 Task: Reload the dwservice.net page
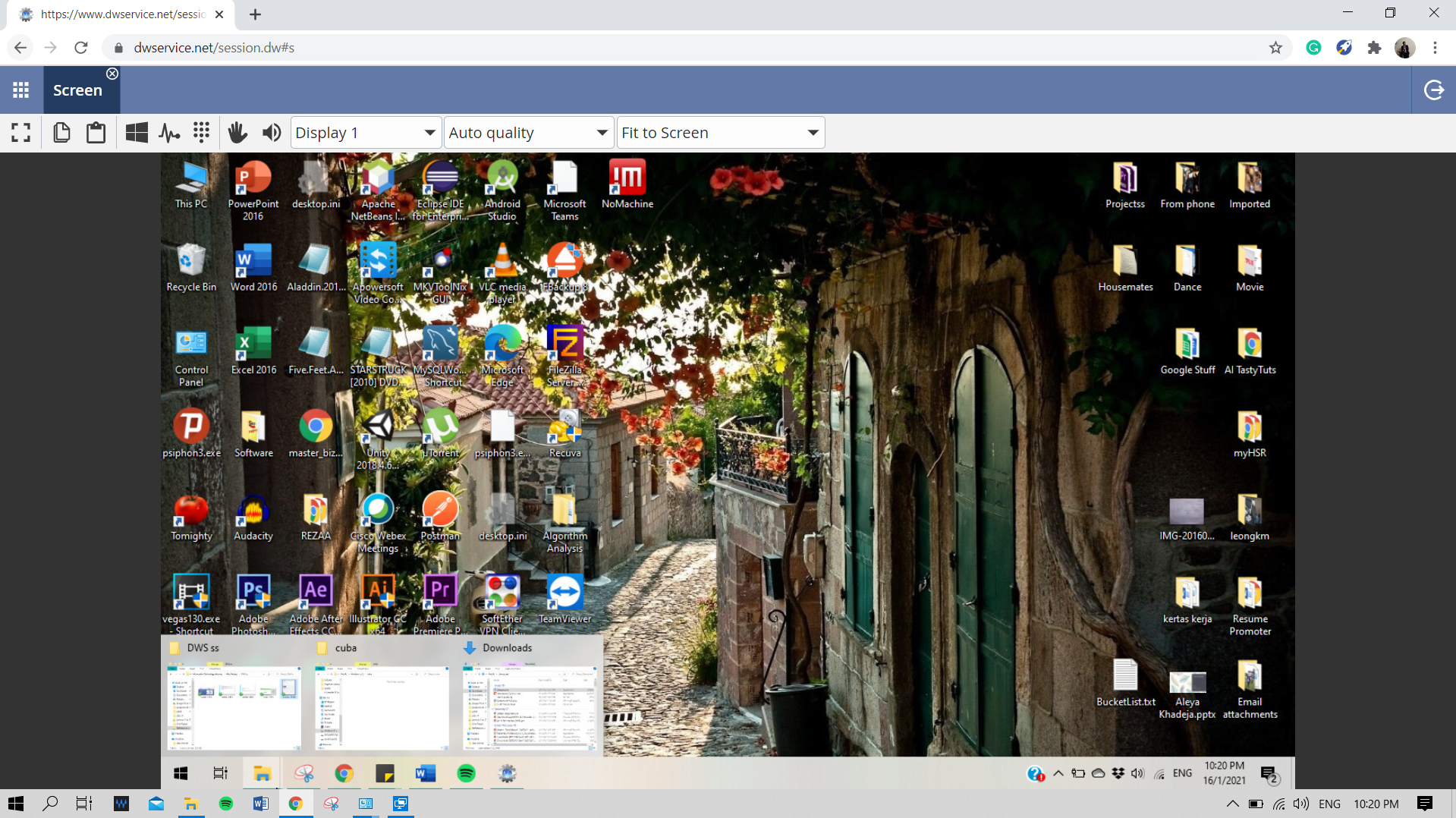[x=81, y=48]
